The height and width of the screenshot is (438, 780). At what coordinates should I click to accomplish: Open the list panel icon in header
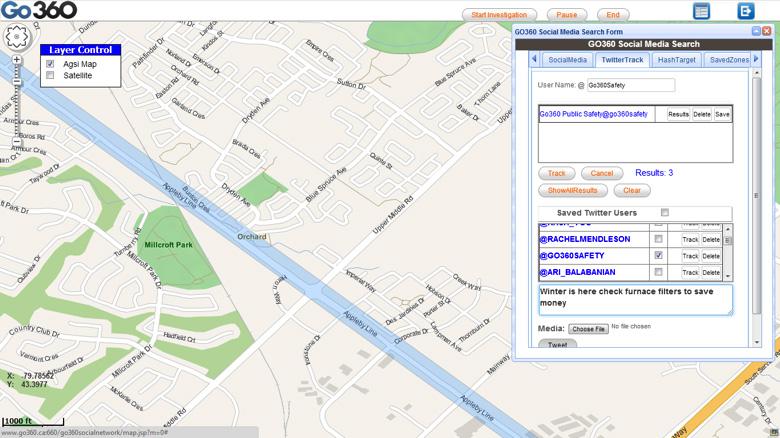click(x=701, y=11)
